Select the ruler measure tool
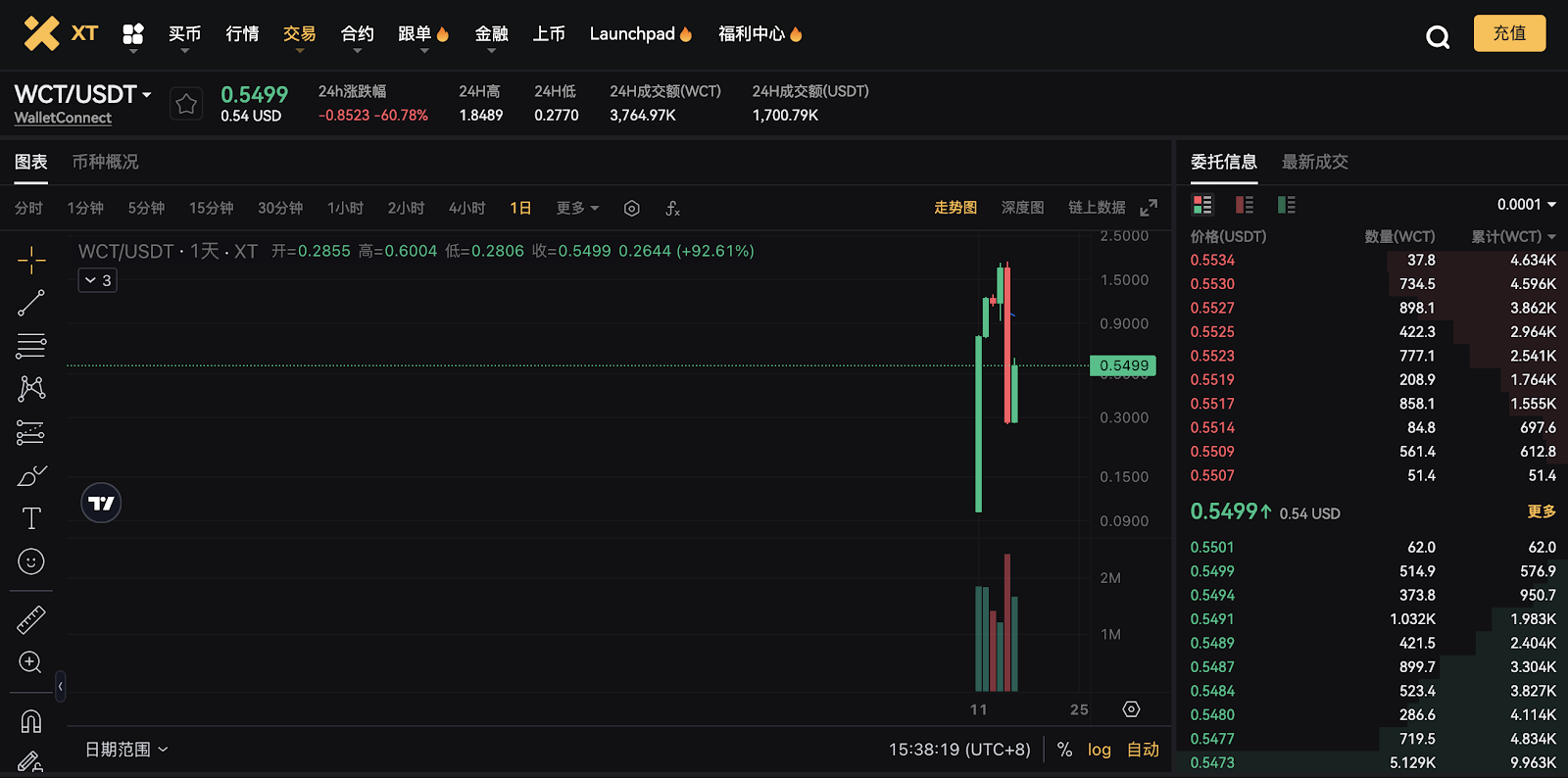This screenshot has width=1568, height=778. tap(31, 619)
